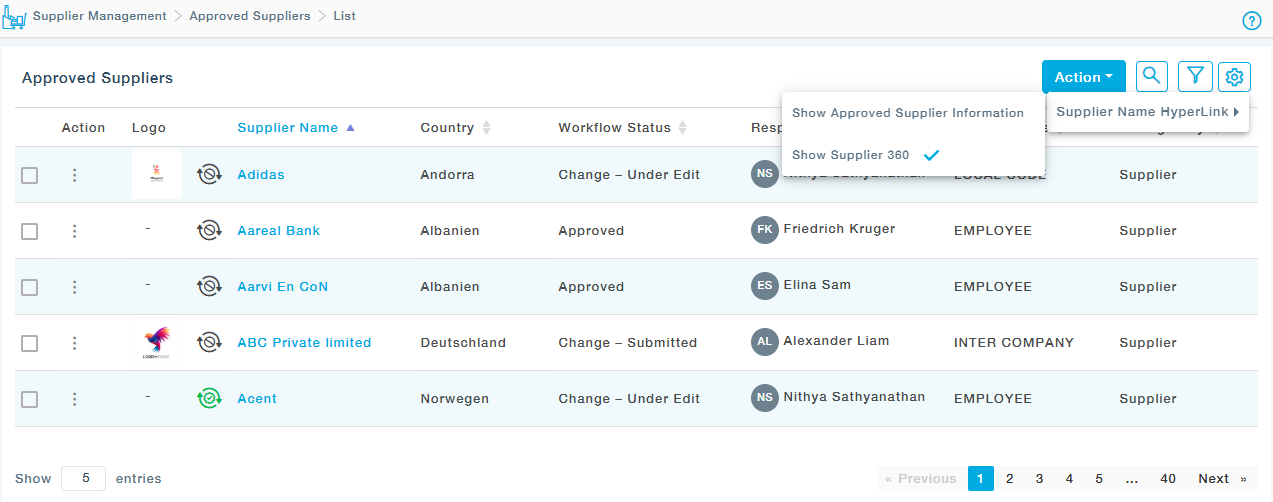1273x502 pixels.
Task: Click the green sync icon for Acent
Action: [209, 399]
